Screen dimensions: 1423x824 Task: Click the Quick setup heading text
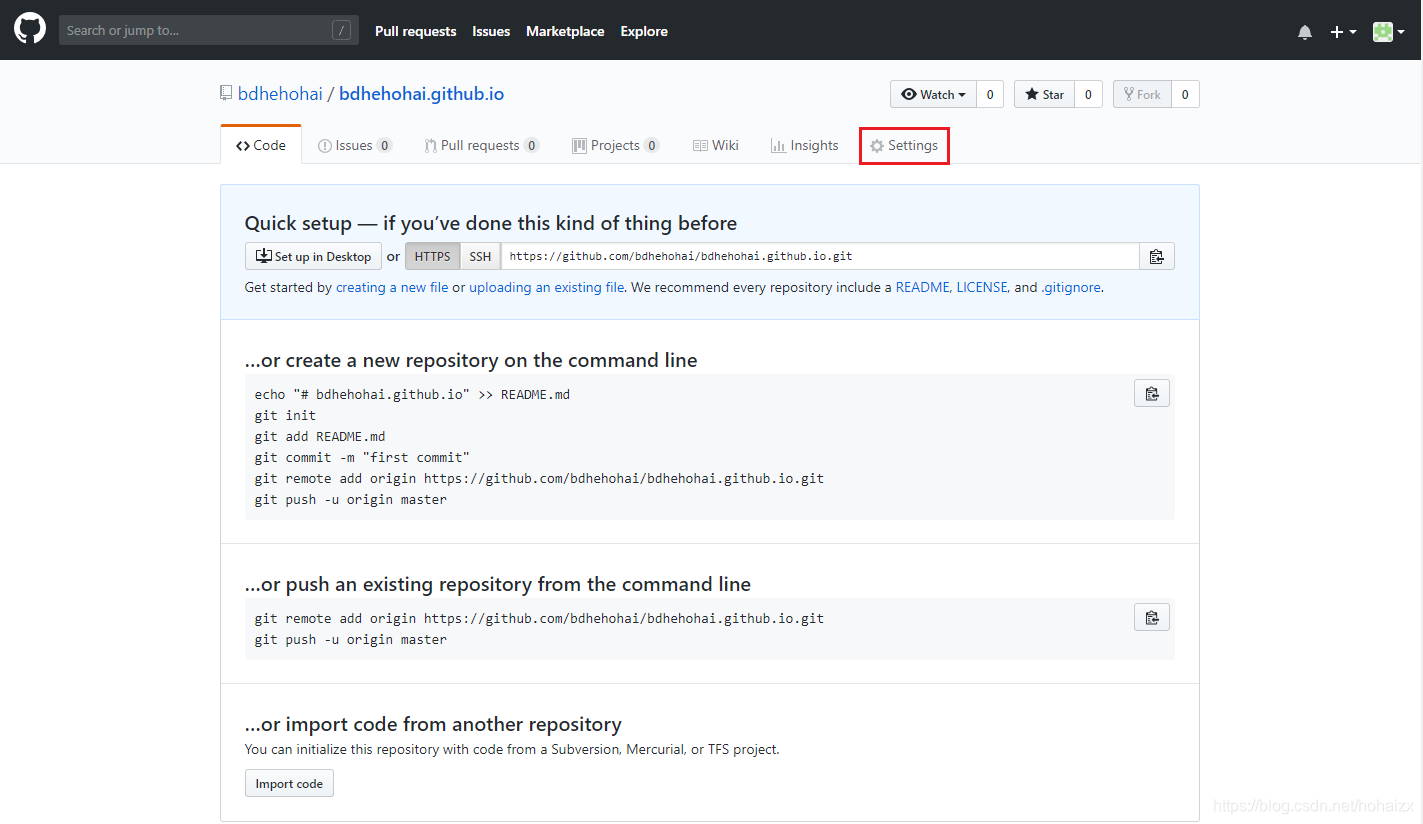pos(491,223)
